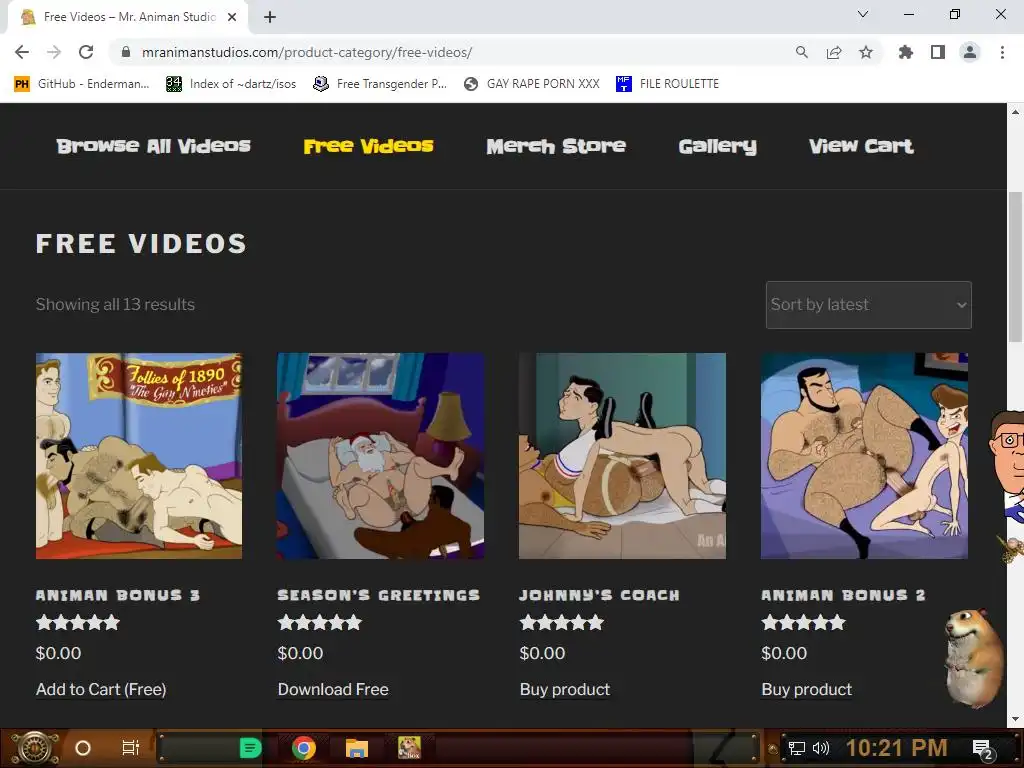Viewport: 1024px width, 768px height.
Task: Open the Animan Bonus 3 thumbnail
Action: [x=139, y=456]
